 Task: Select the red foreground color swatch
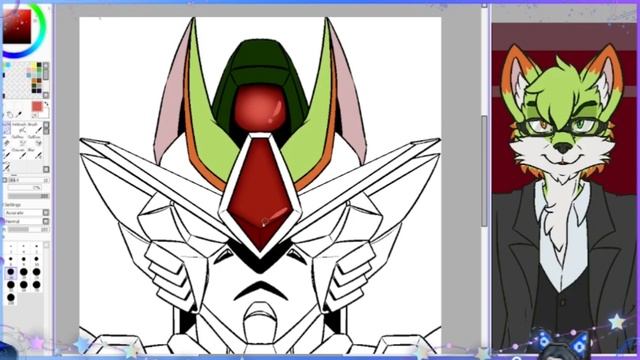pyautogui.click(x=37, y=106)
